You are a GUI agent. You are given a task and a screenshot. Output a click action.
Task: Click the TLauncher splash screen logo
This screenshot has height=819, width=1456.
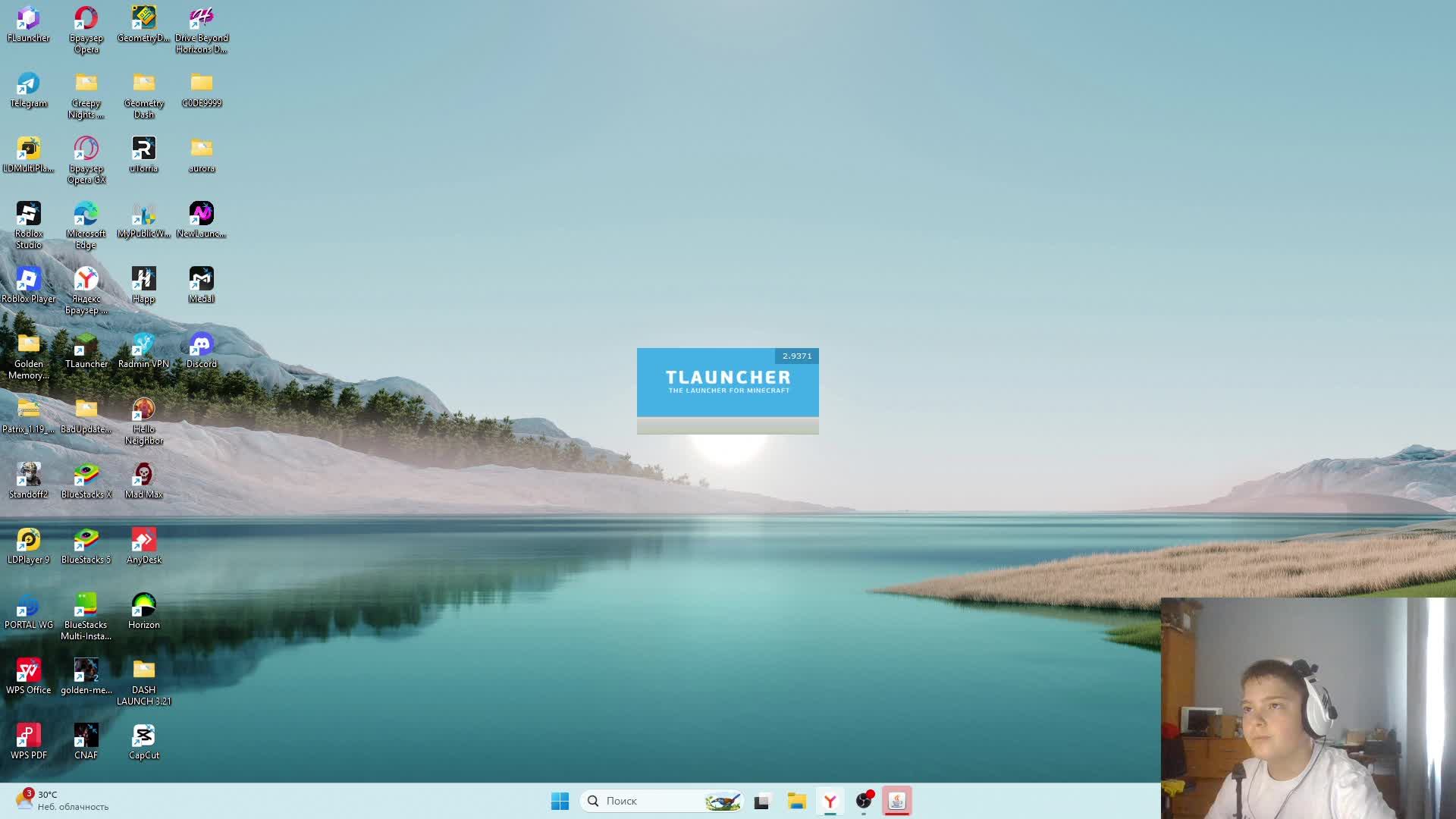point(728,381)
